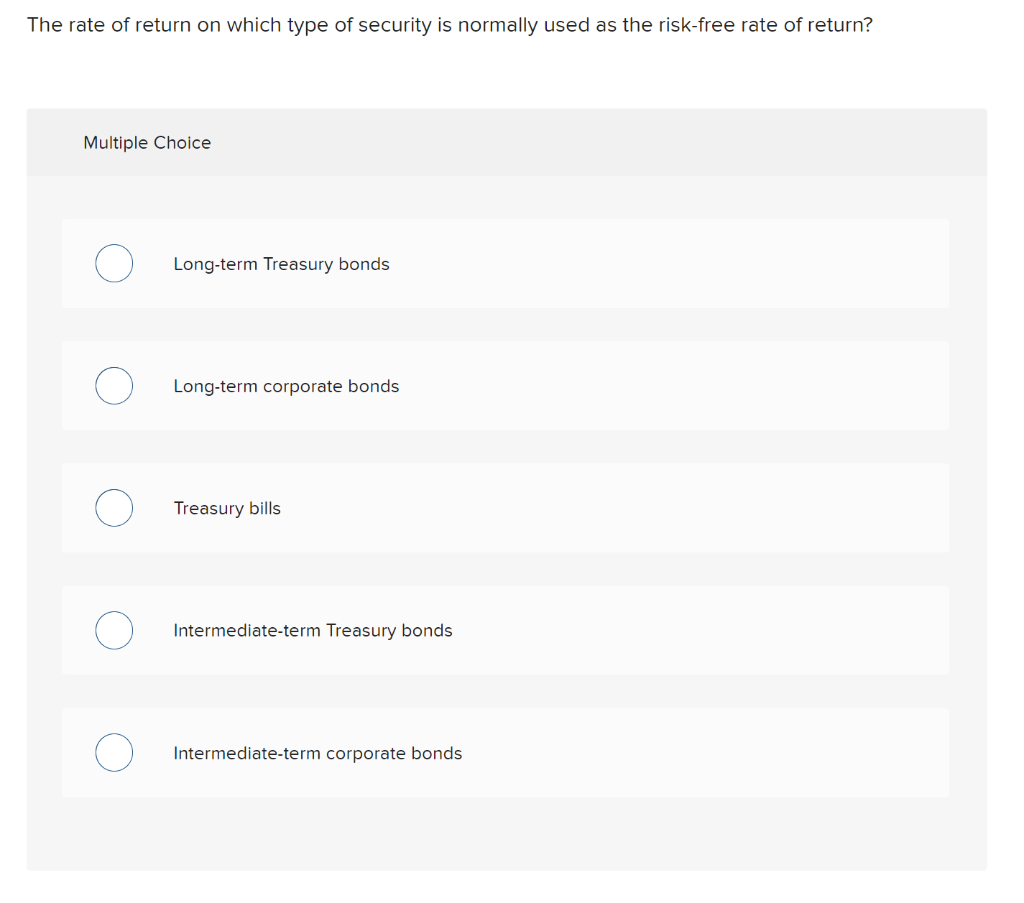Click the empty area of the Treasury bills card

(614, 508)
